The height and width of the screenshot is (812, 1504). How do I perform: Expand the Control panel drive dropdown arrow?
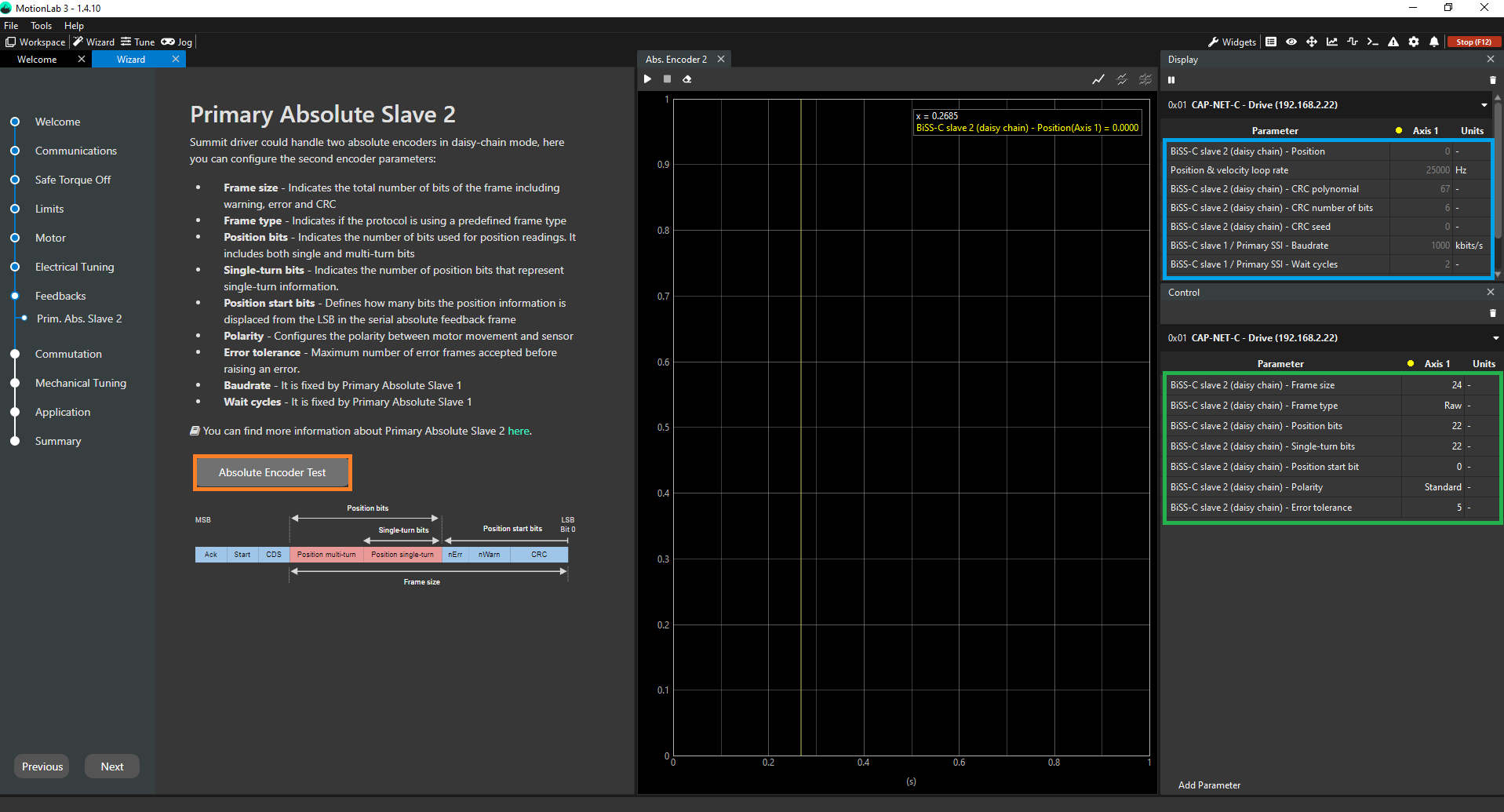pos(1495,338)
